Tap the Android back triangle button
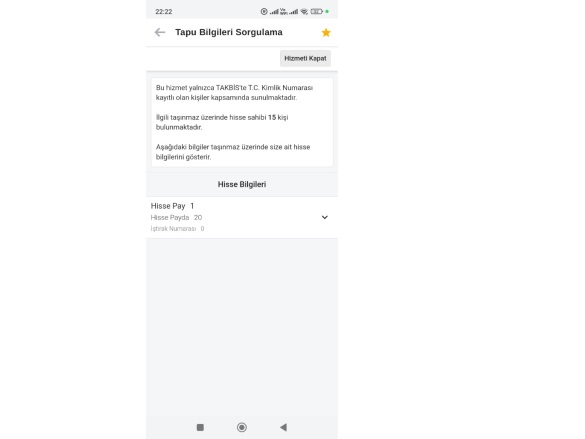The width and height of the screenshot is (585, 439). coord(284,427)
